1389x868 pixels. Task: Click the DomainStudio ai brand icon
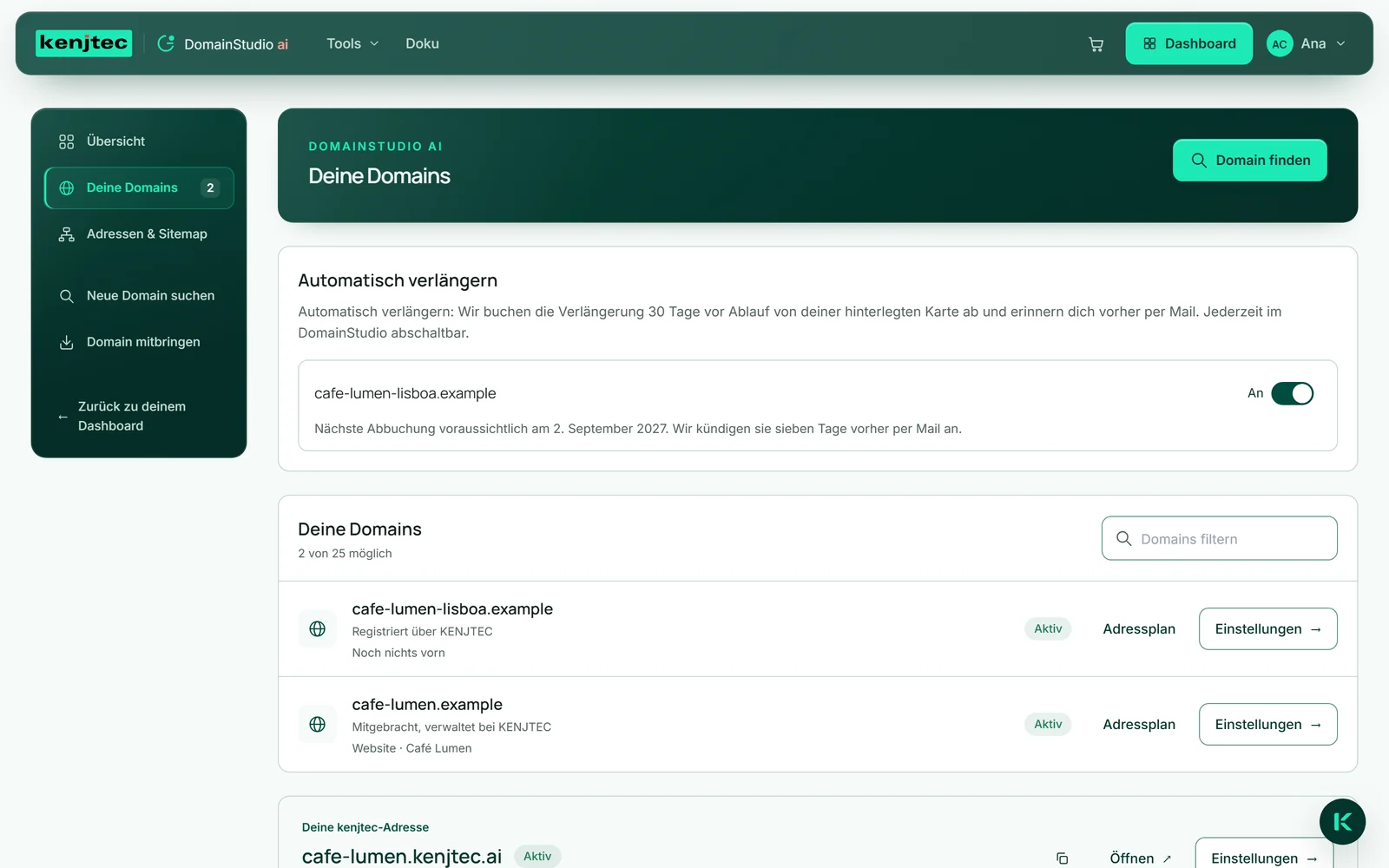(x=166, y=43)
